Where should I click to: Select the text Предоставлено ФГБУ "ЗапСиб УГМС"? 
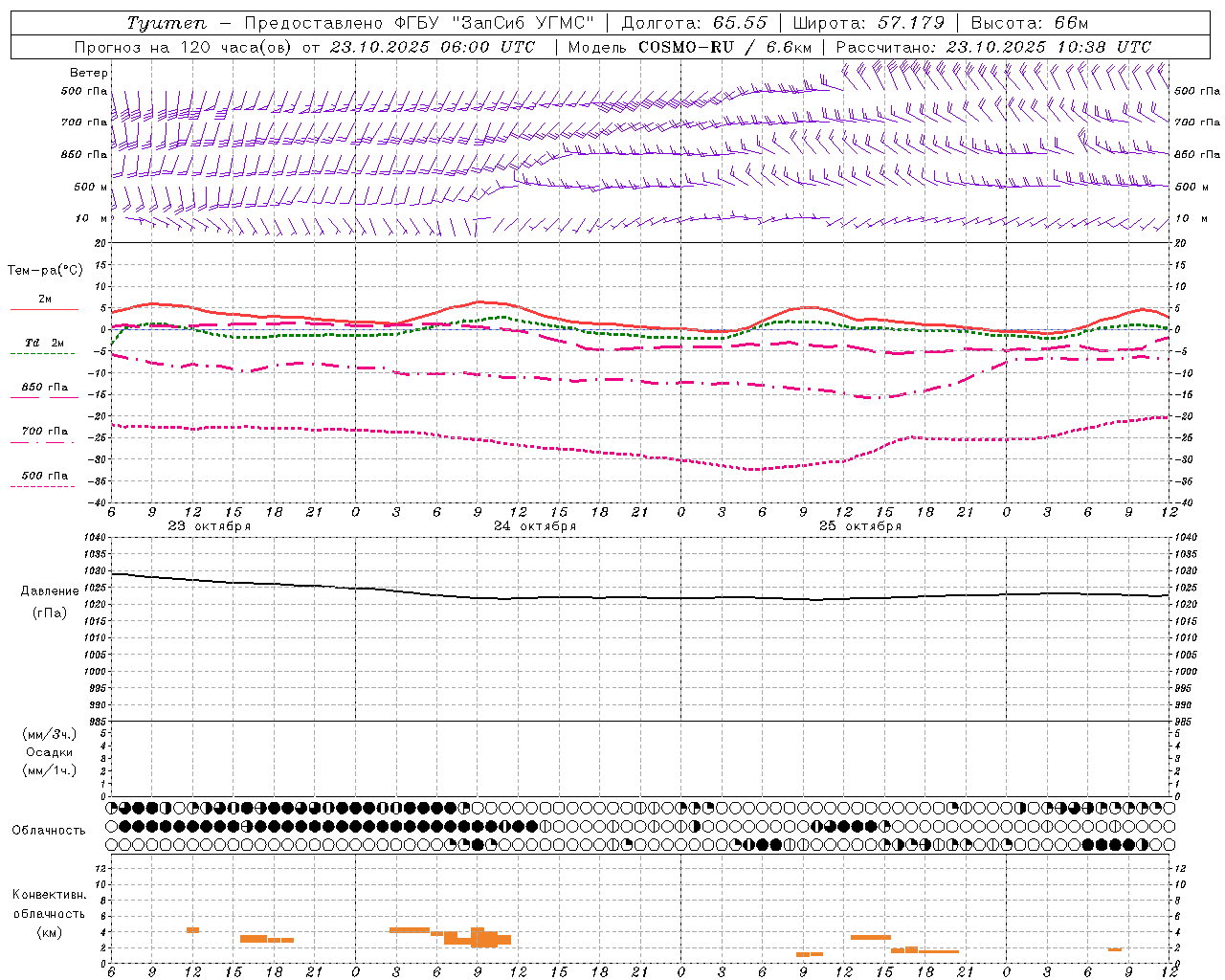(x=420, y=23)
